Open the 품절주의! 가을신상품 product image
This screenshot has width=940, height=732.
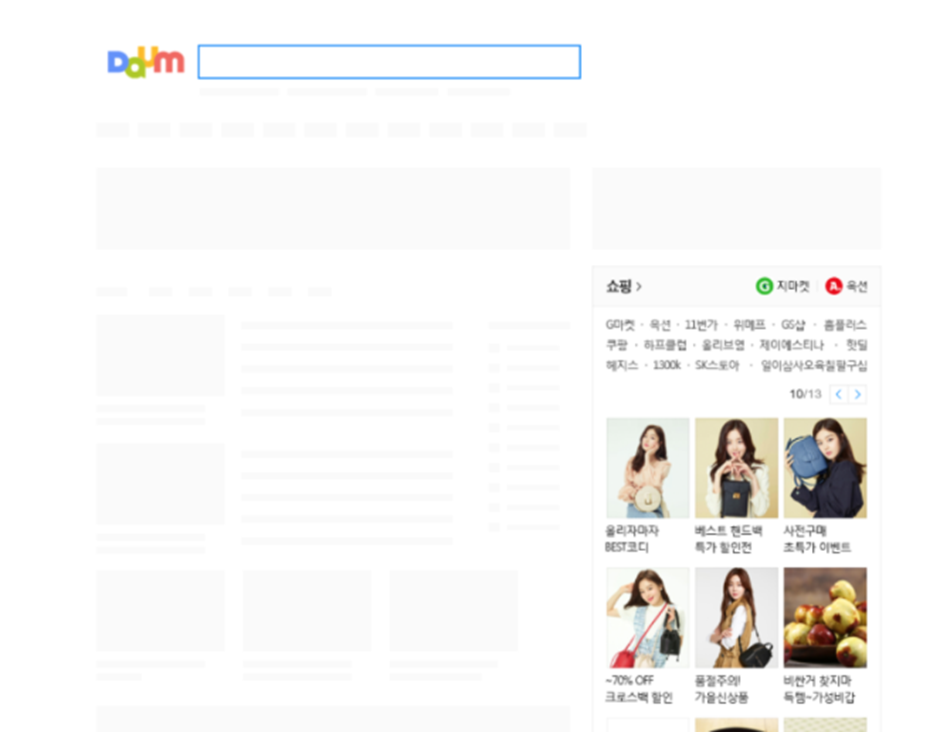click(x=736, y=617)
